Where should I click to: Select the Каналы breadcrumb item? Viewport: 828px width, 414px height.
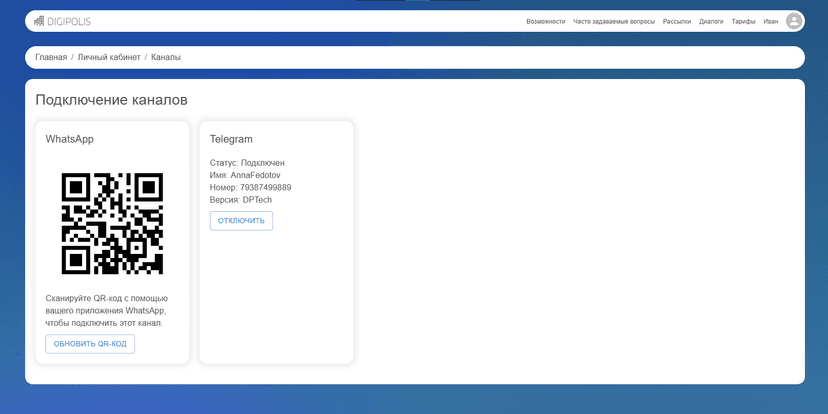pos(166,57)
